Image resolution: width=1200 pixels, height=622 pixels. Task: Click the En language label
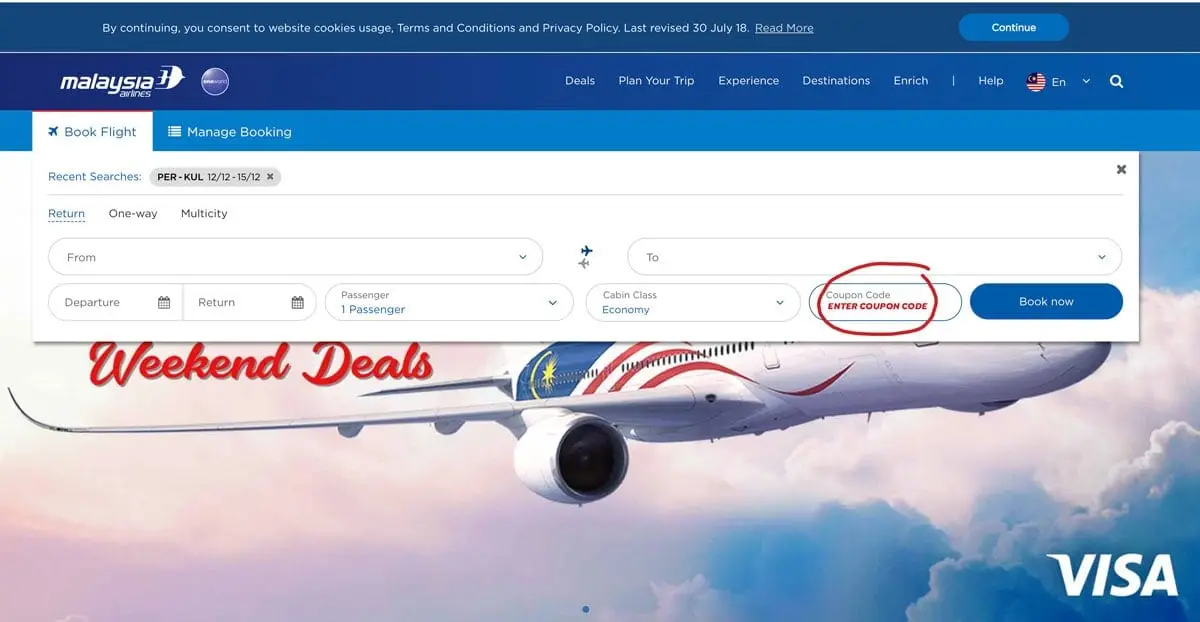point(1059,82)
